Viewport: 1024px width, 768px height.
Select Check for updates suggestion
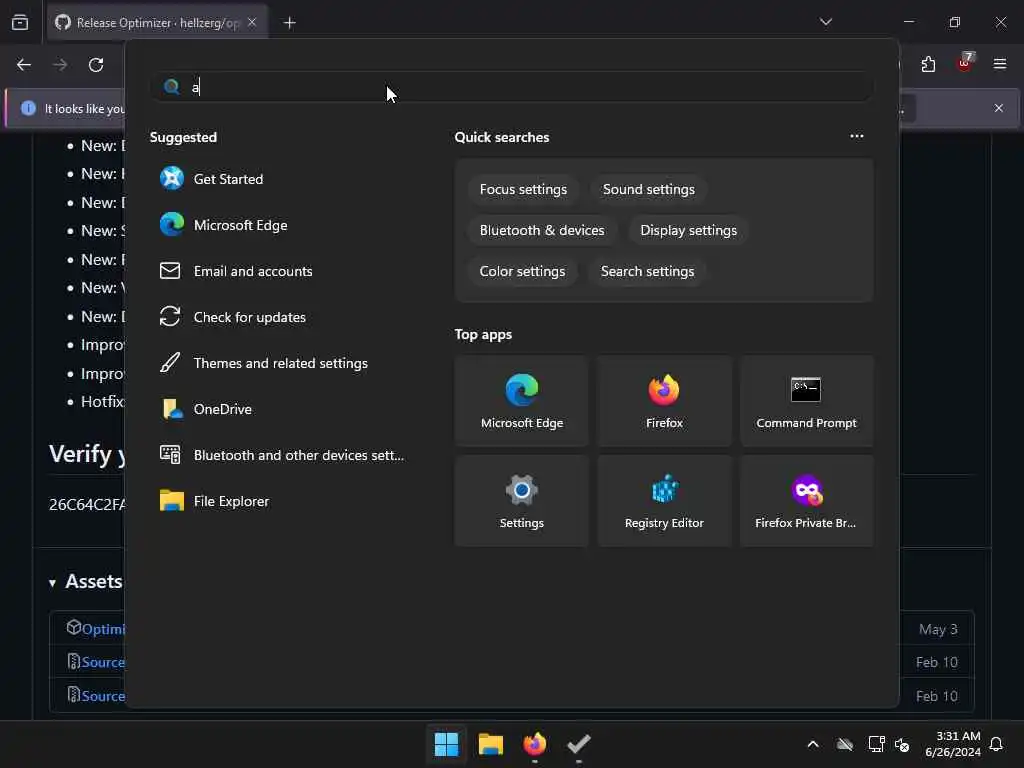(281, 317)
